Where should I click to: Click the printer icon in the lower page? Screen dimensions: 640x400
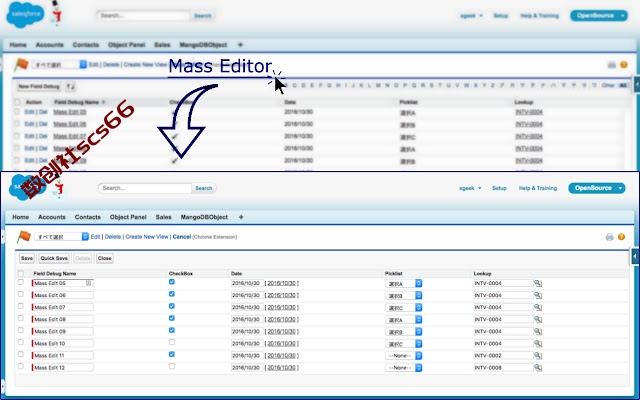tap(609, 237)
